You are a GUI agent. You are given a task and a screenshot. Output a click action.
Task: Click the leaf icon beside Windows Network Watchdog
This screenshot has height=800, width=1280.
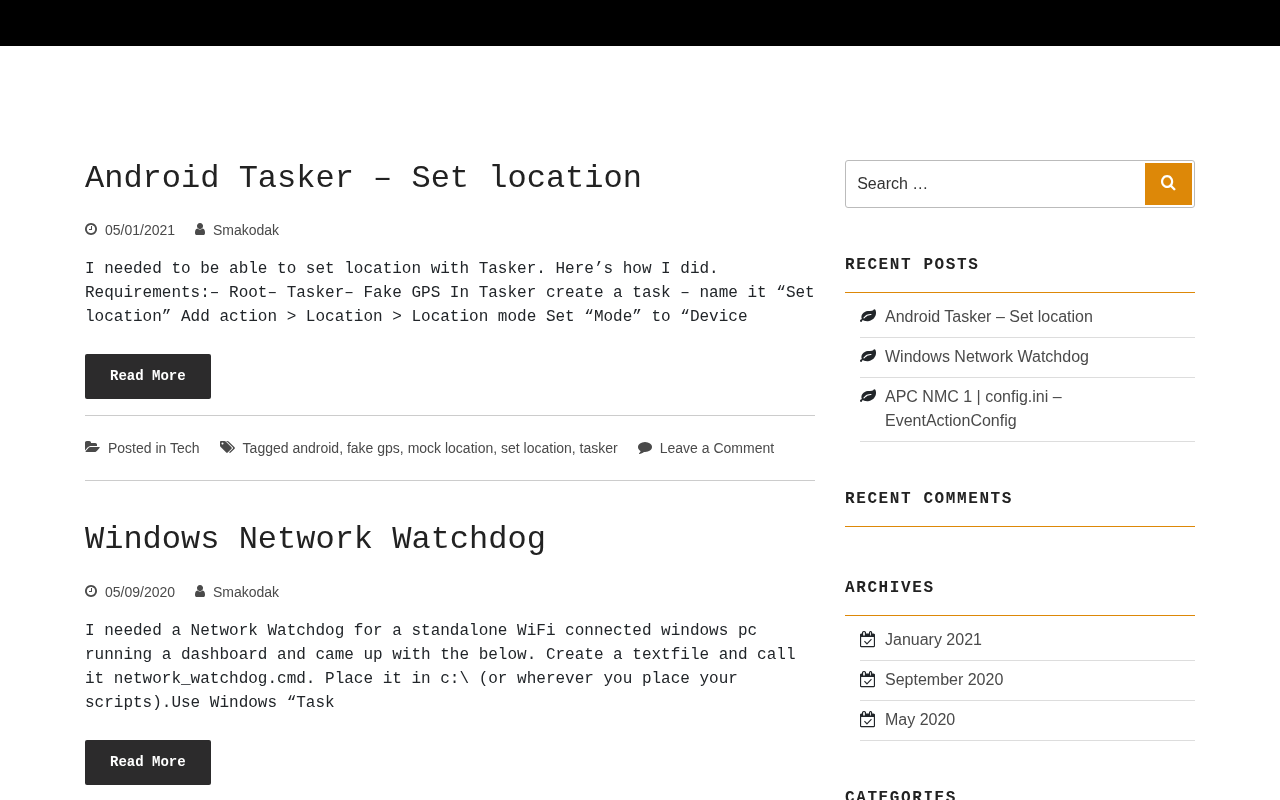868,356
